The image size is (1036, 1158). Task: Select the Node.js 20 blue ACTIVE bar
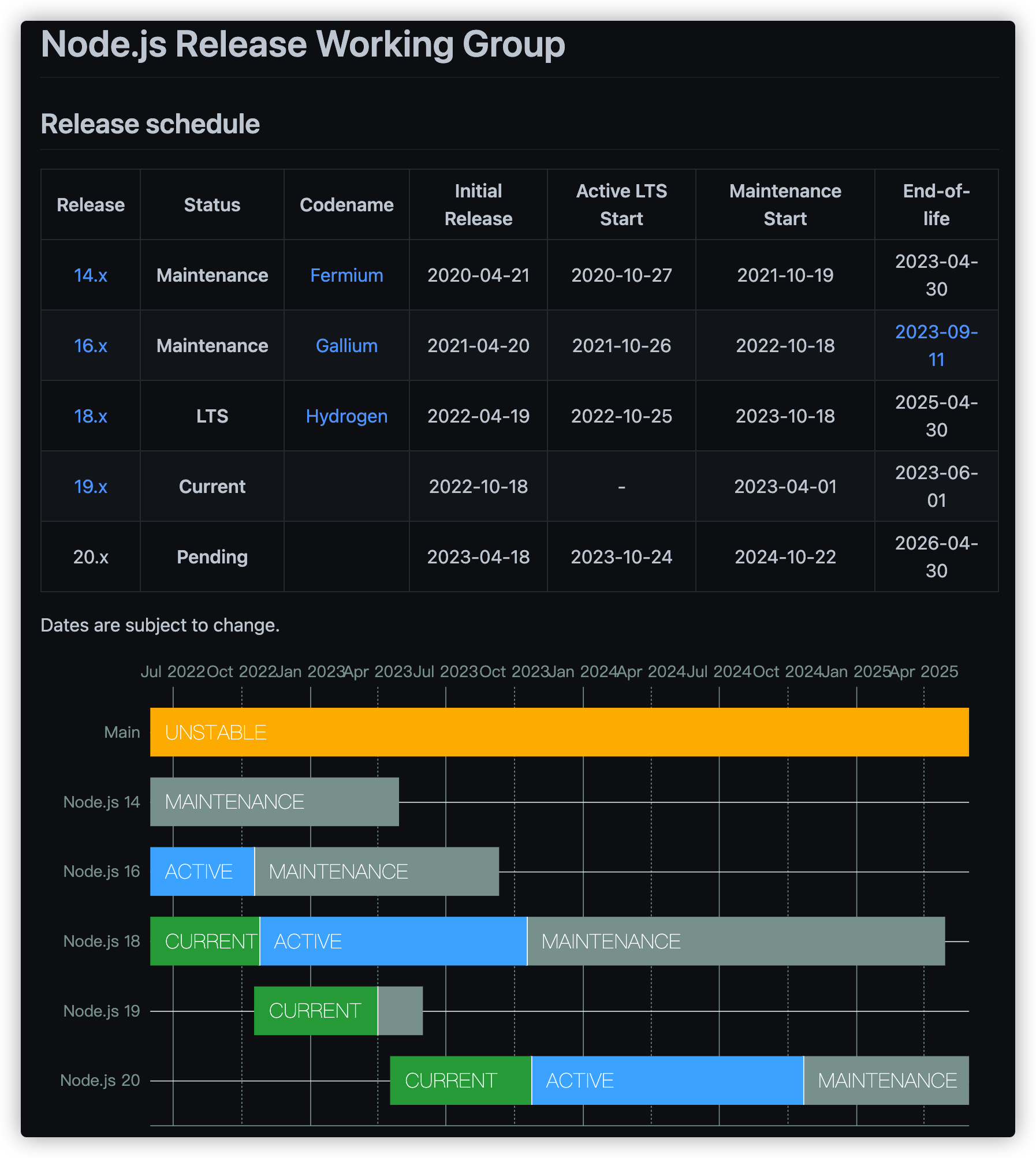[x=667, y=1081]
